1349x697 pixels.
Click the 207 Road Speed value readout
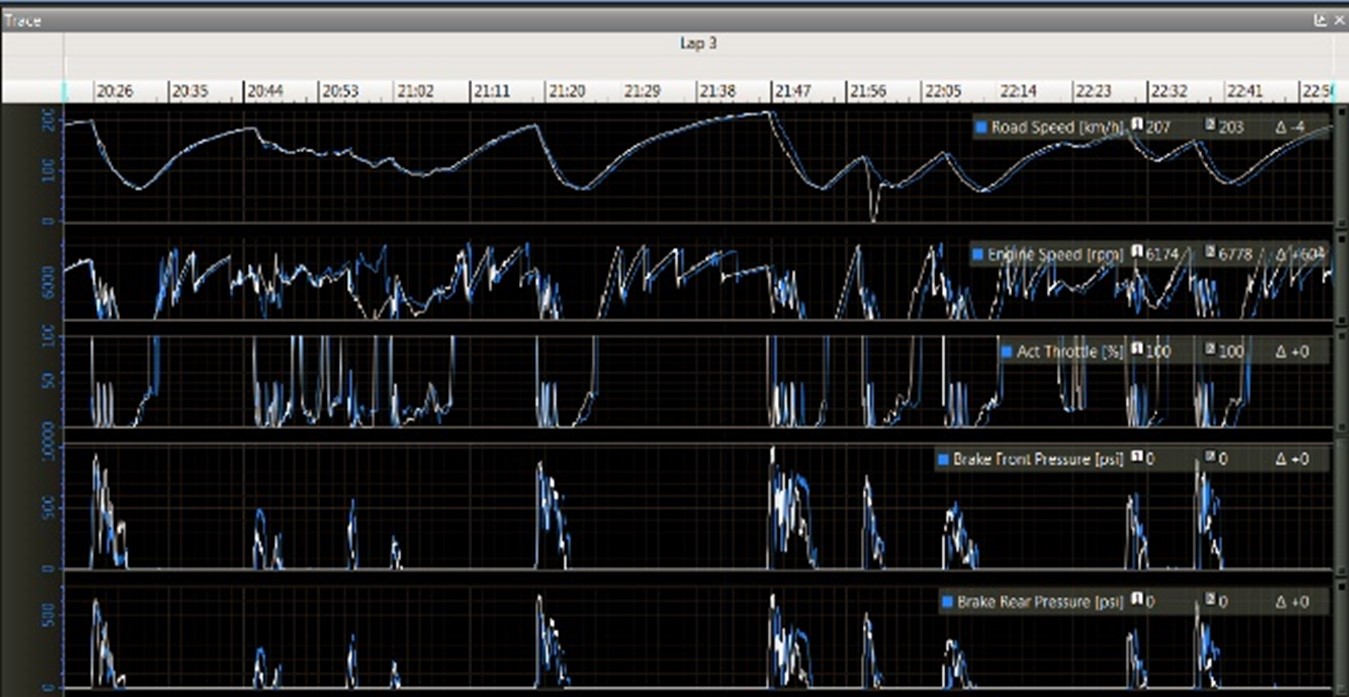pos(1160,127)
